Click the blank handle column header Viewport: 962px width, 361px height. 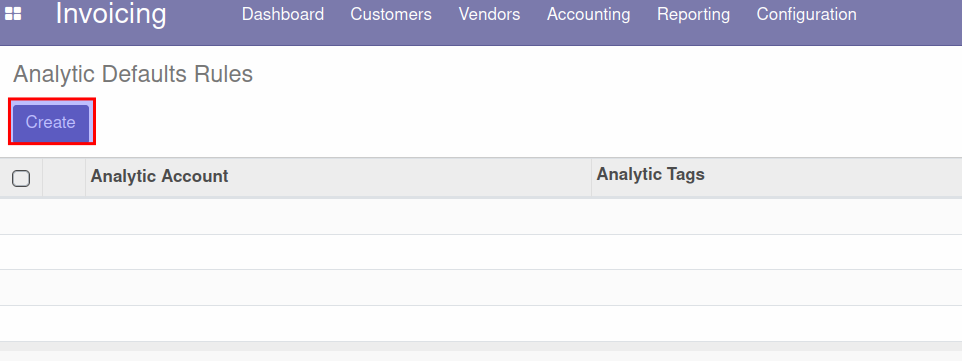[x=64, y=177]
